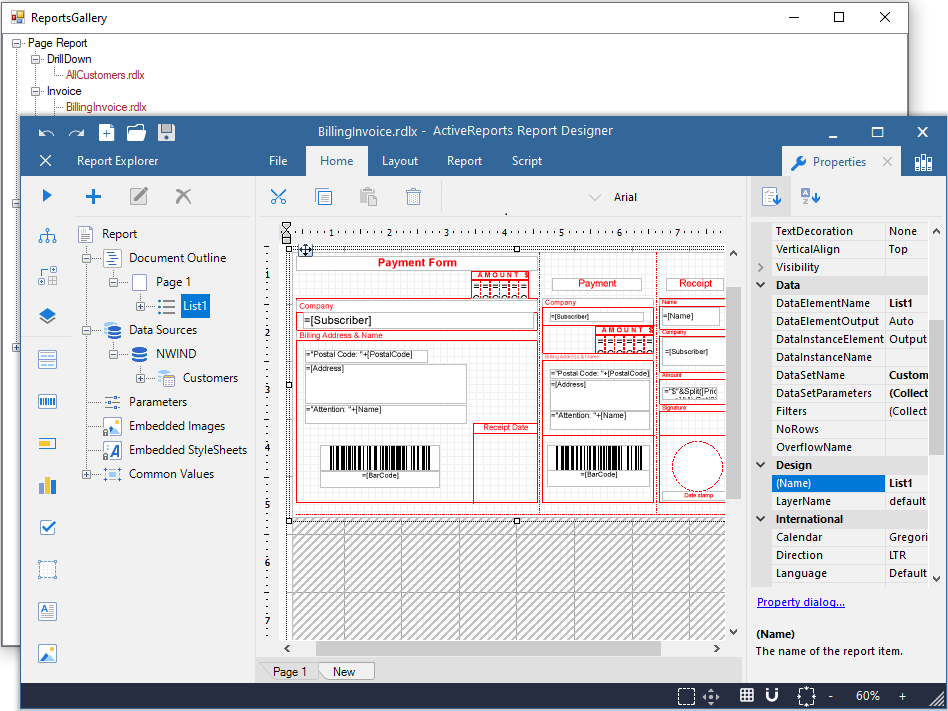Screen dimensions: 948x711
Task: Add a page with the New tab
Action: [346, 672]
